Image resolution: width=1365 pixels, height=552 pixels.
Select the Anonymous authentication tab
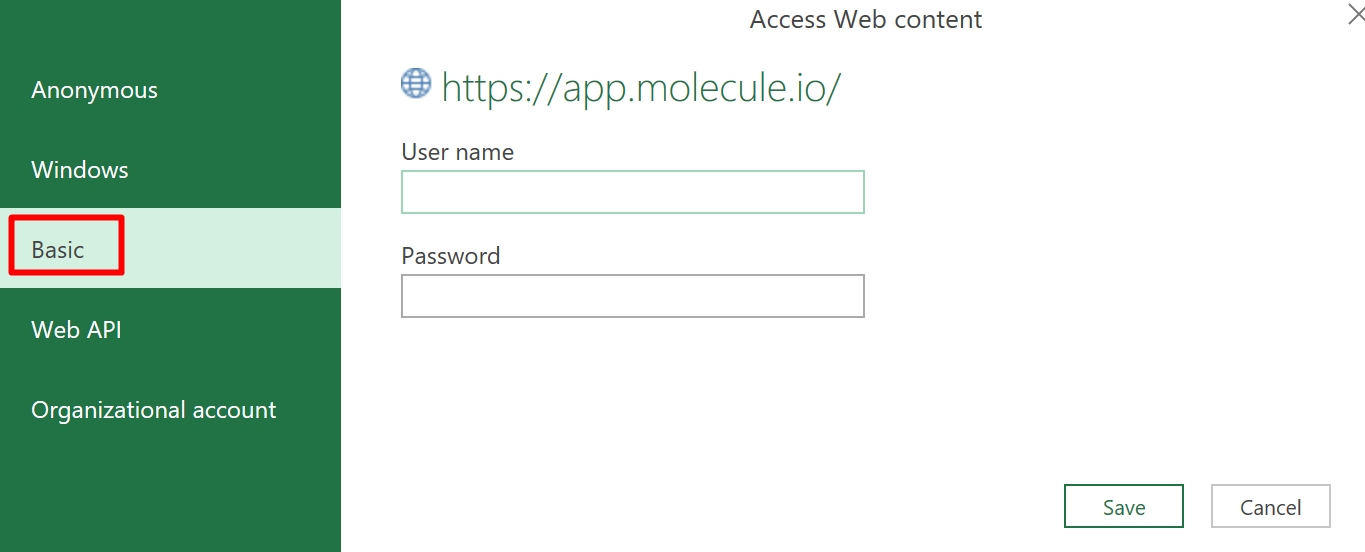coord(95,90)
